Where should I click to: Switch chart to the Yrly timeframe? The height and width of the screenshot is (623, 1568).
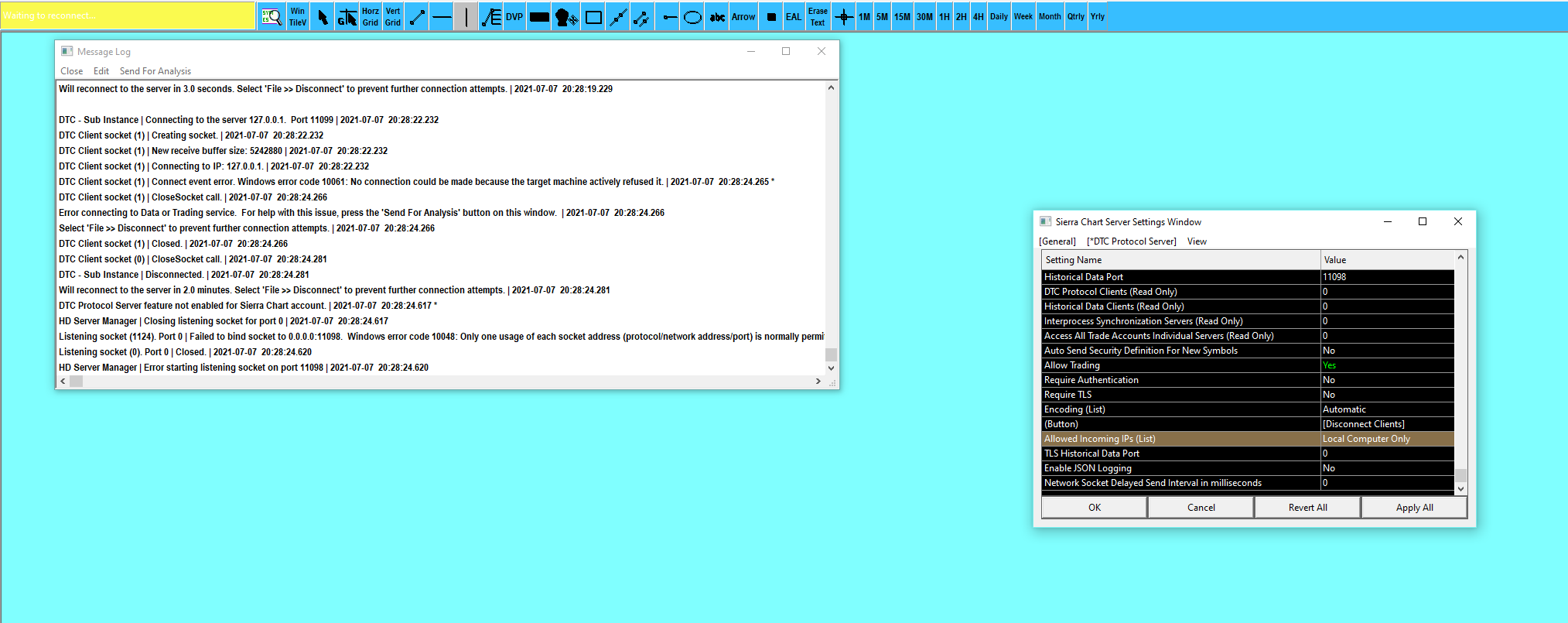coord(1098,16)
